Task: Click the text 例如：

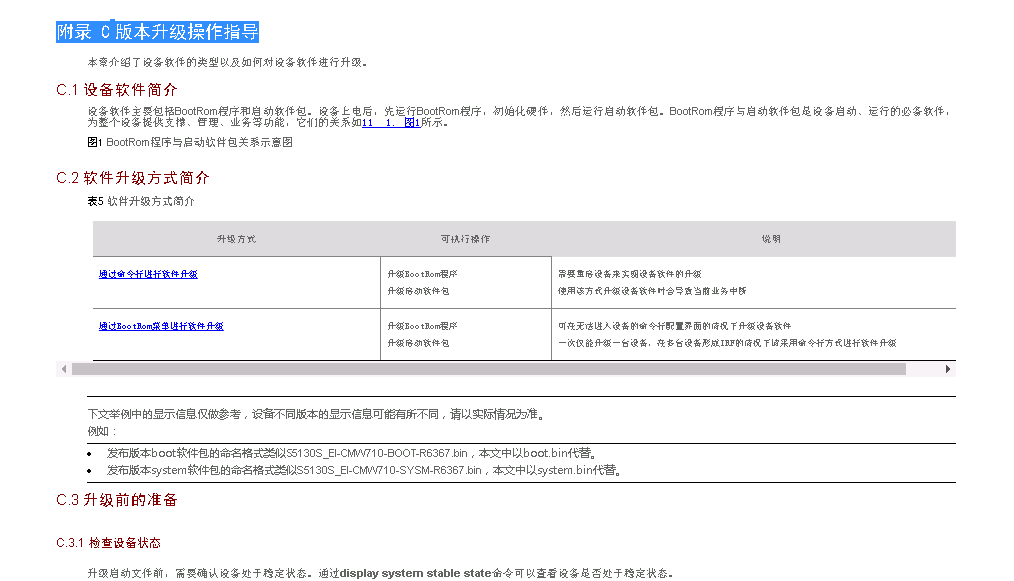Action: click(x=102, y=432)
